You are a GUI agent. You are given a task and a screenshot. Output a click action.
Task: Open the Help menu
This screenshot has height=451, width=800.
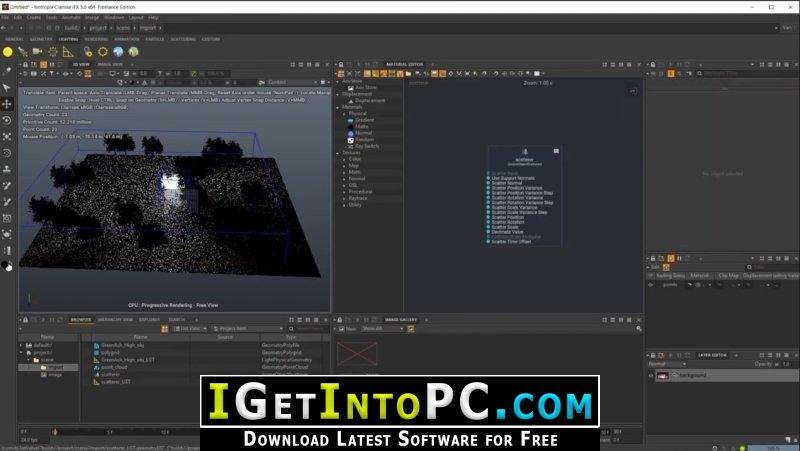pyautogui.click(x=154, y=17)
